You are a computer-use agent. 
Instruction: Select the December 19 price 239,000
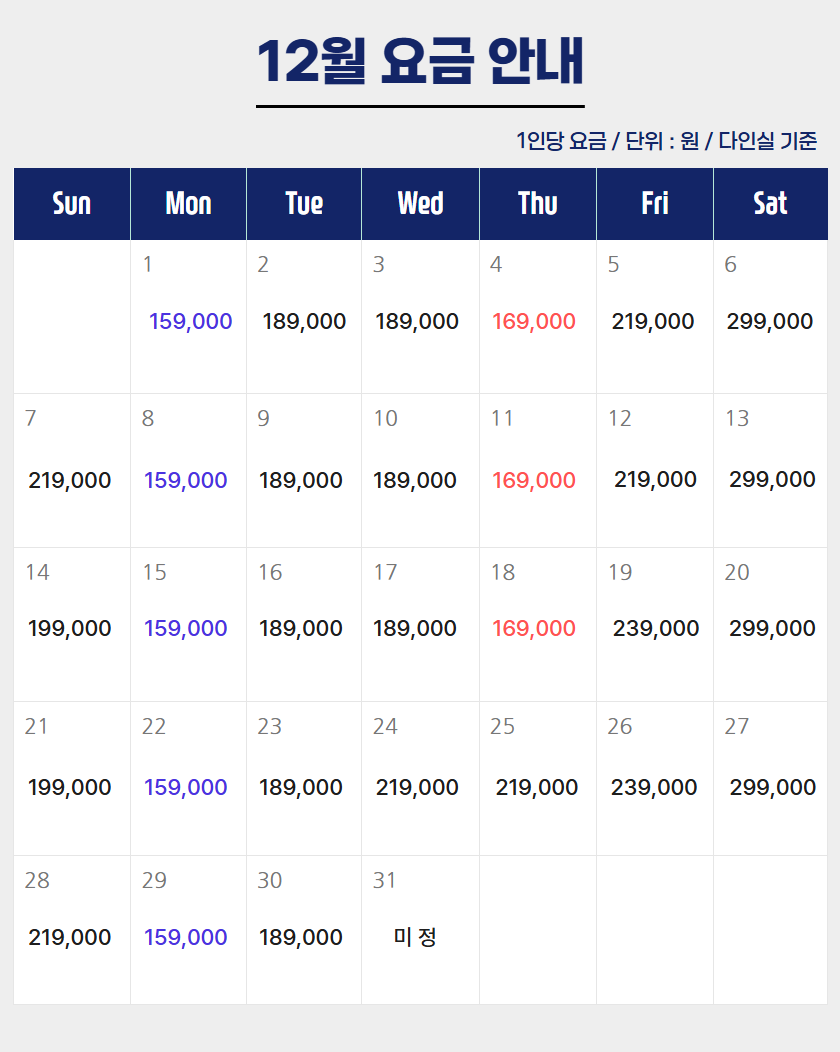pyautogui.click(x=655, y=628)
